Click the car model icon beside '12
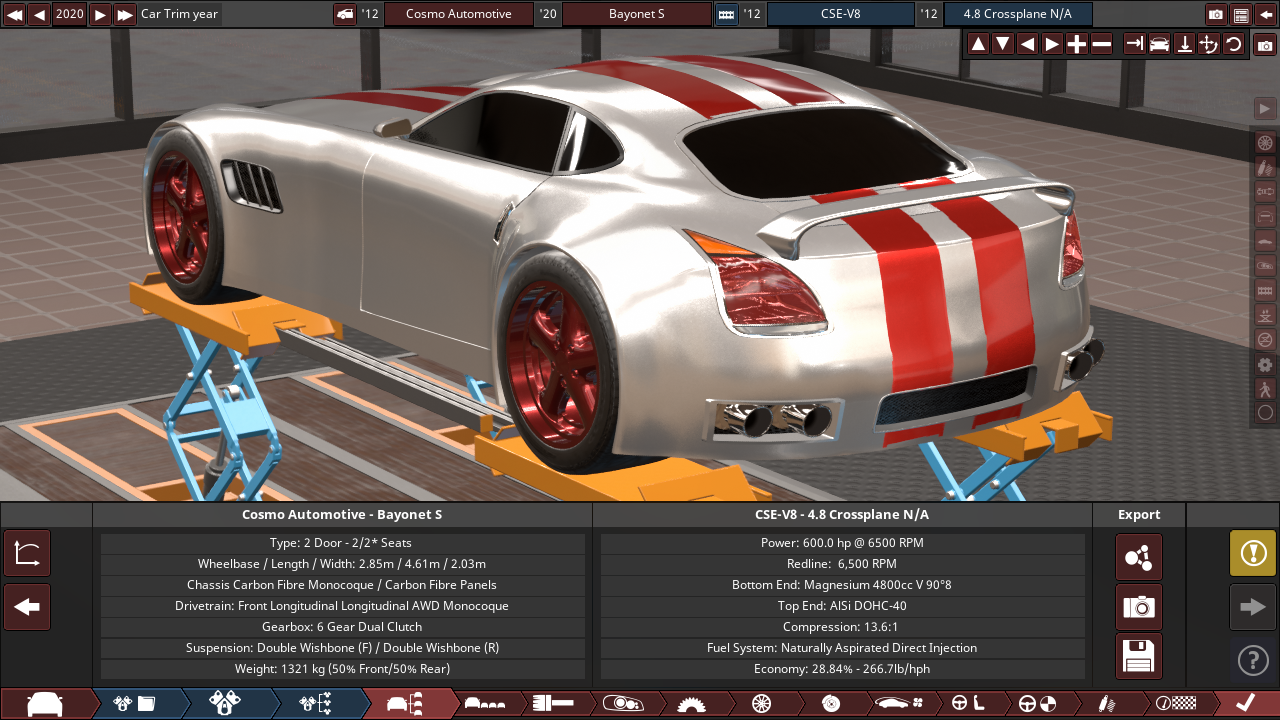Screen dimensions: 1280x720 [344, 14]
